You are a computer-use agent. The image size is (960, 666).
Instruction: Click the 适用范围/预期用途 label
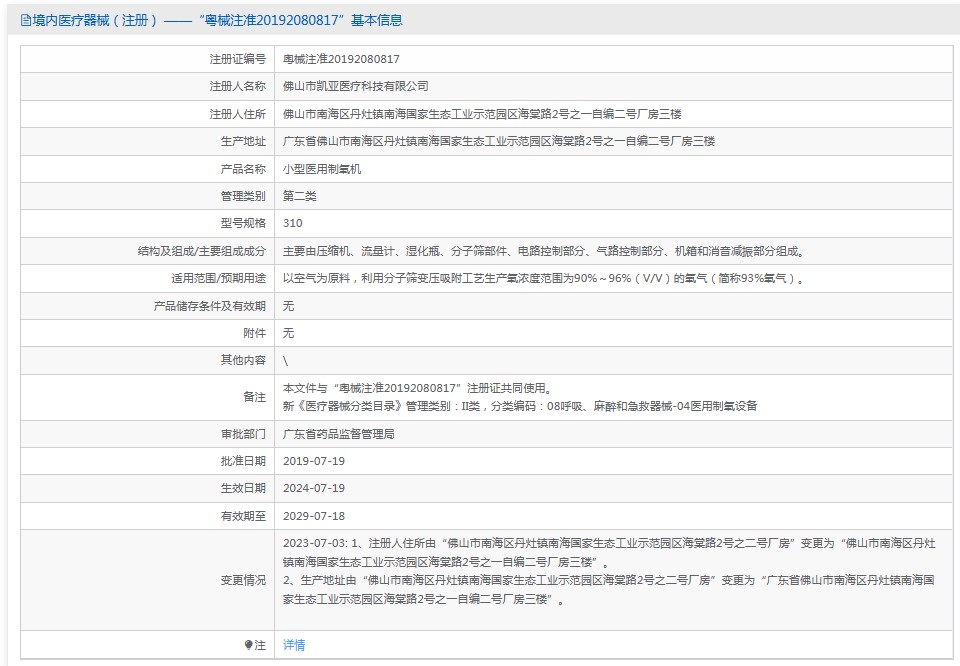click(219, 279)
